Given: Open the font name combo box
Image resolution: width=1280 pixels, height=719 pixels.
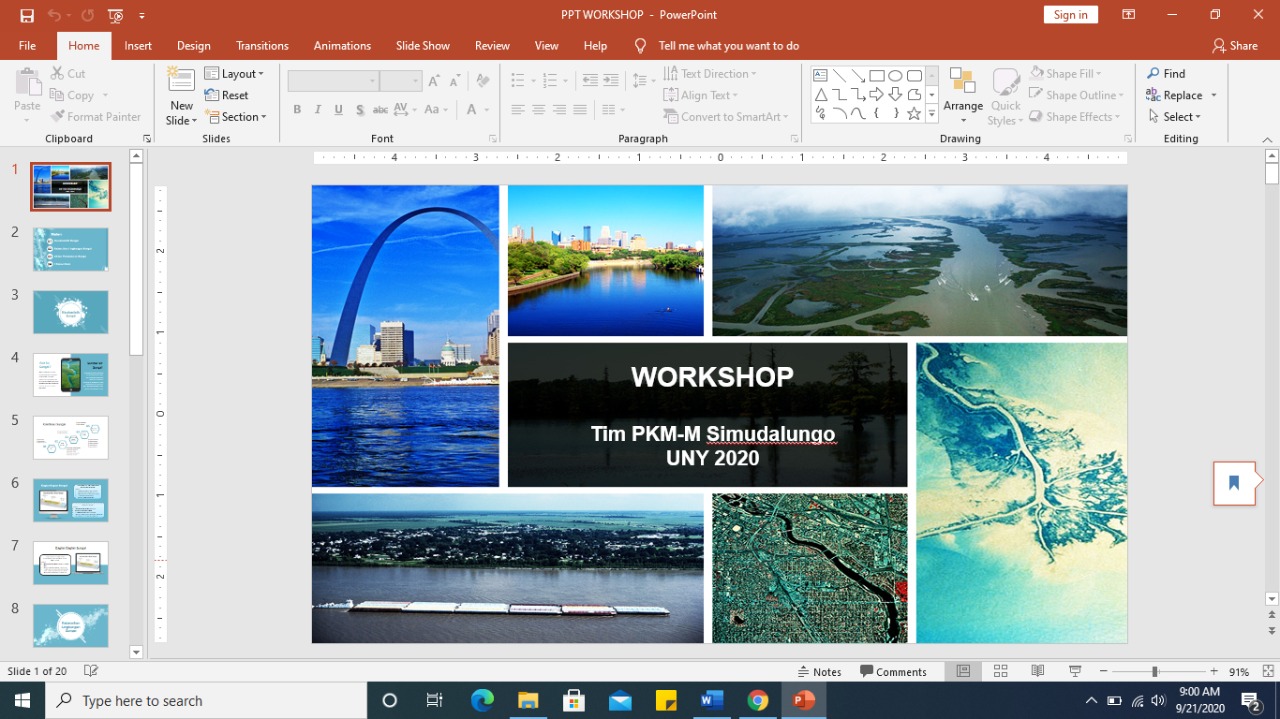Looking at the screenshot, I should click(x=334, y=81).
